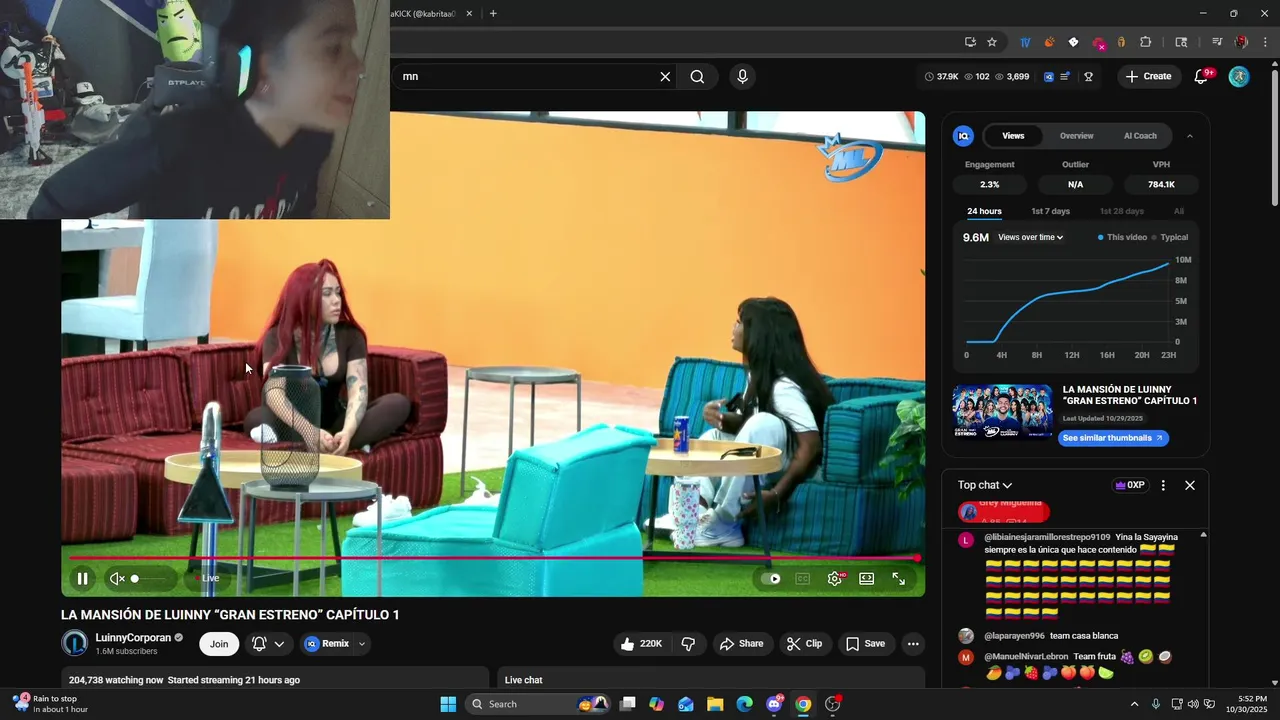Enter full screen video mode
The height and width of the screenshot is (720, 1280).
pyautogui.click(x=899, y=578)
